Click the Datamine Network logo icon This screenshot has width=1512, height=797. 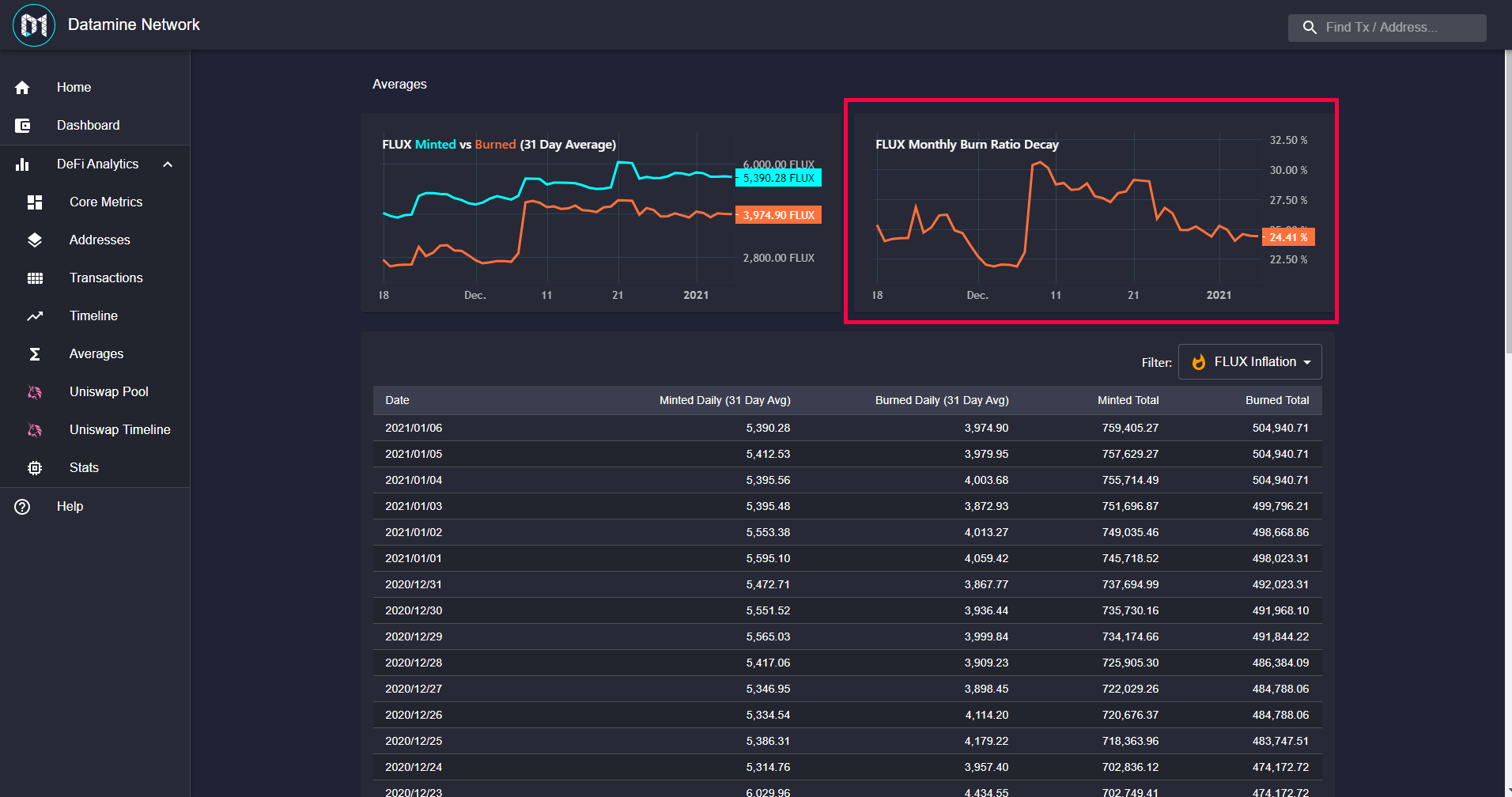(x=34, y=25)
